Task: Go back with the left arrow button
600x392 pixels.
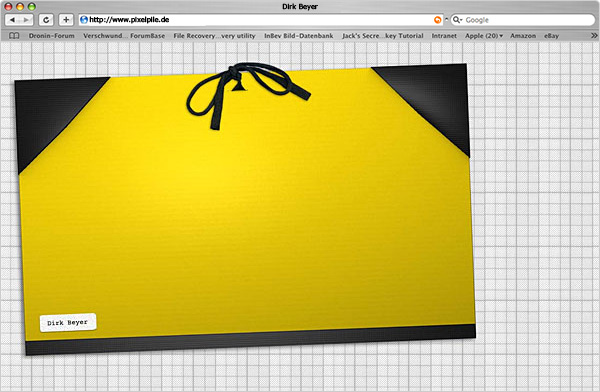Action: pyautogui.click(x=12, y=20)
